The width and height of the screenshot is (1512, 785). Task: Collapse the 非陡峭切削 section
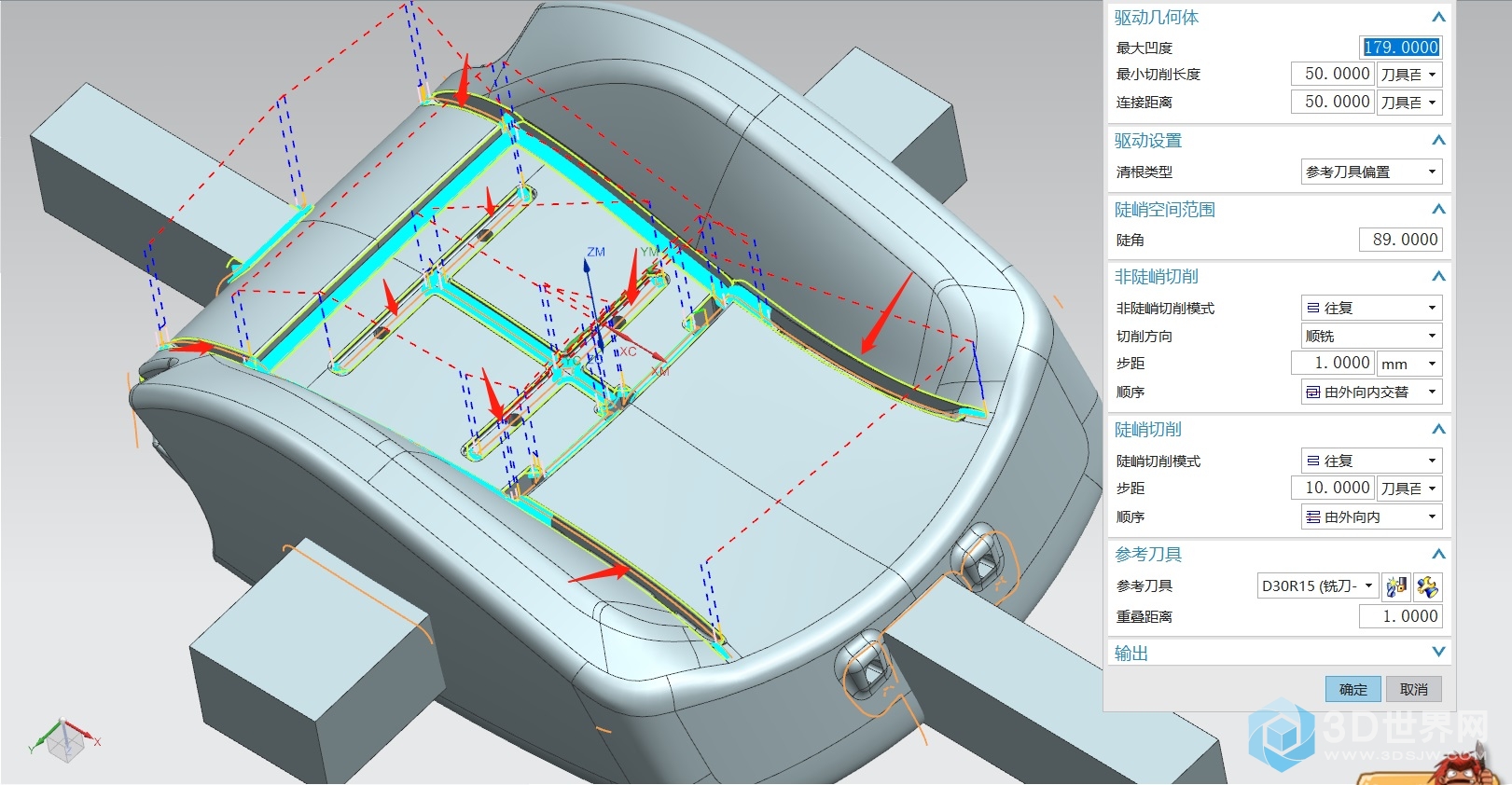(1438, 277)
